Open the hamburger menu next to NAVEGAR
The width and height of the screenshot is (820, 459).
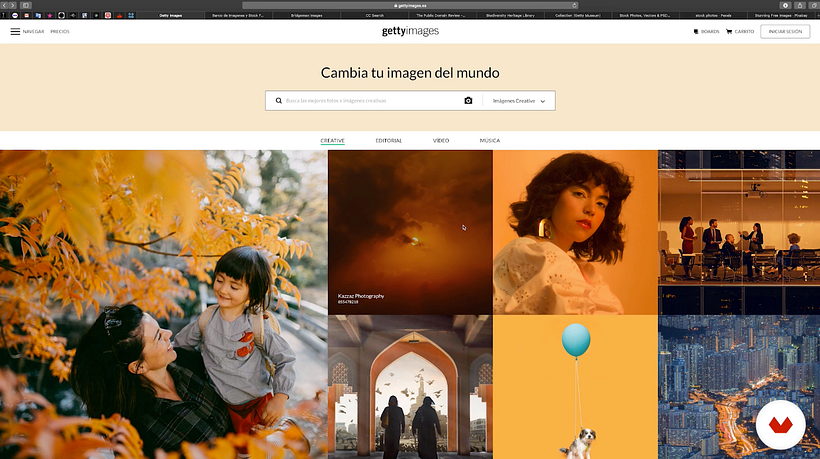pos(15,31)
